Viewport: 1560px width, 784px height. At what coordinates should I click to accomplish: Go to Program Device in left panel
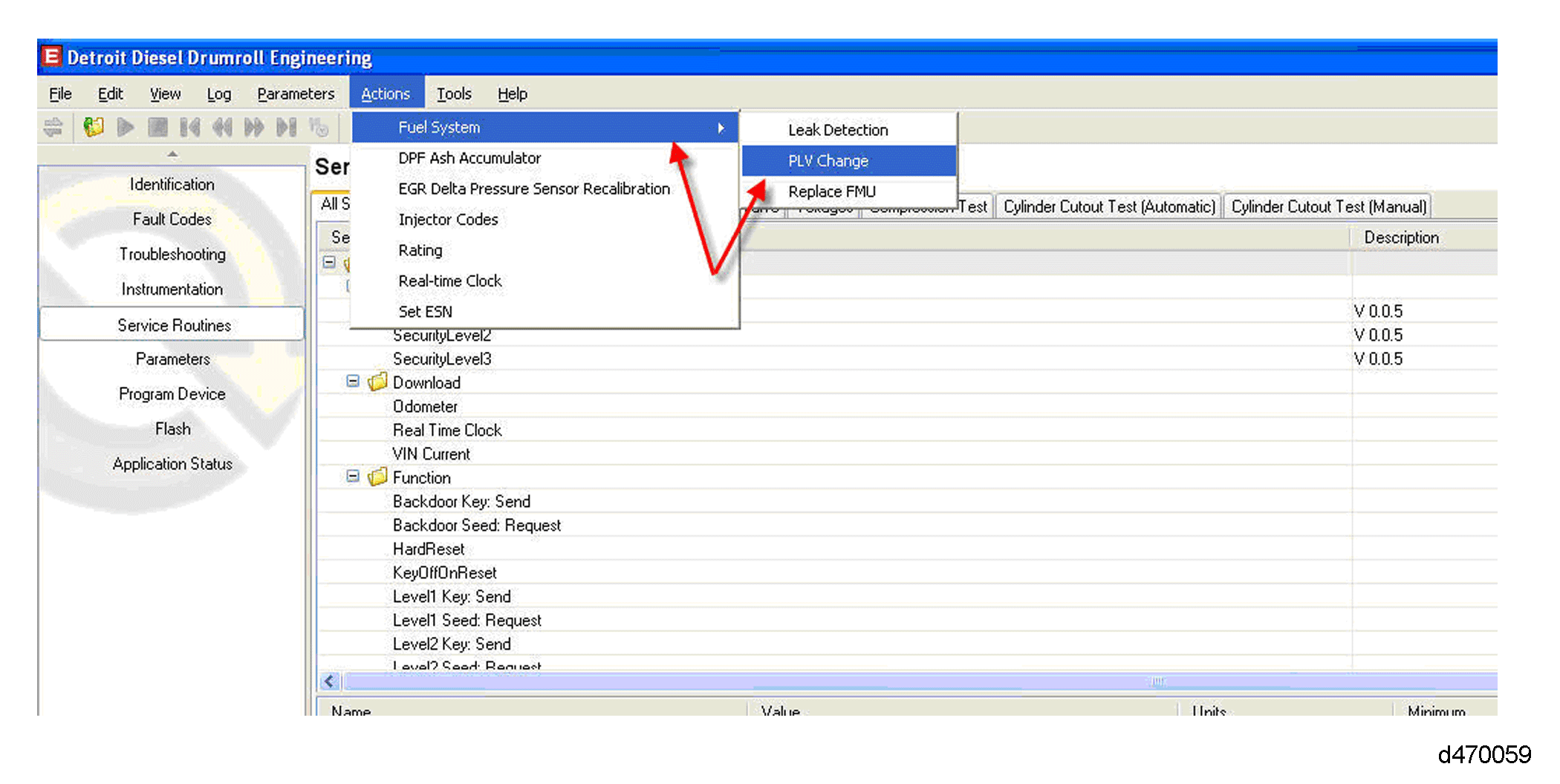[172, 394]
